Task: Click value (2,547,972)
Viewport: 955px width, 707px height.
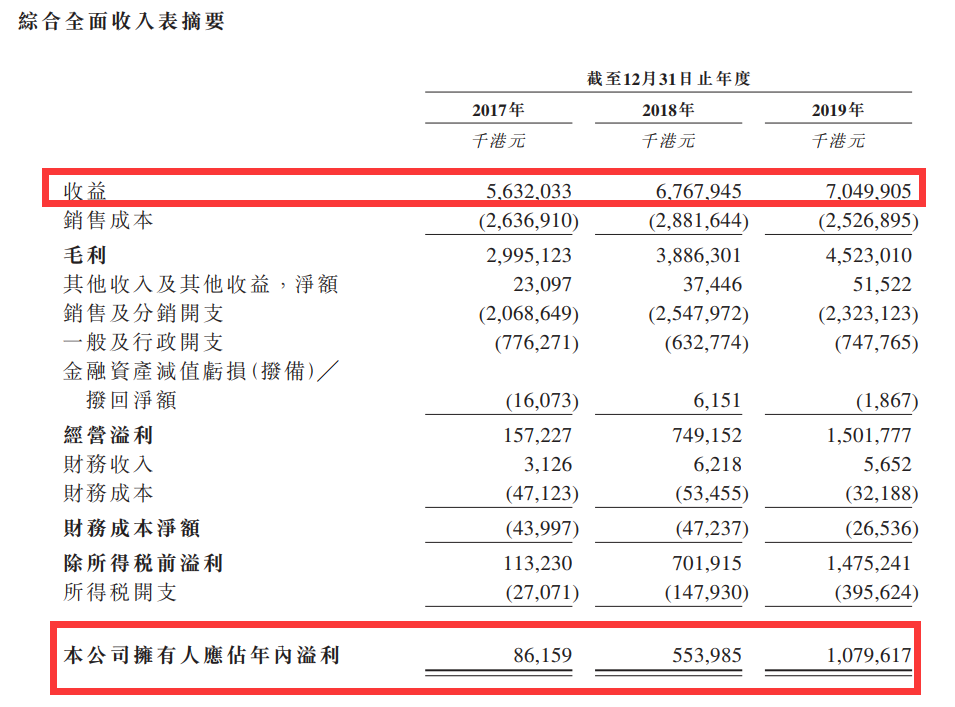Action: 699,314
